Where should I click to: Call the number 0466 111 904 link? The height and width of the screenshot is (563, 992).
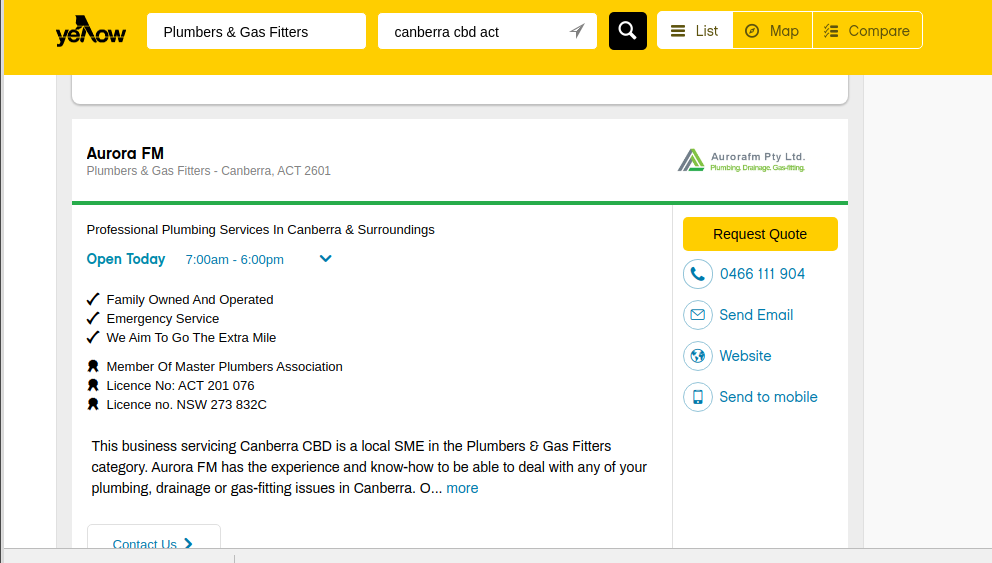click(x=762, y=274)
